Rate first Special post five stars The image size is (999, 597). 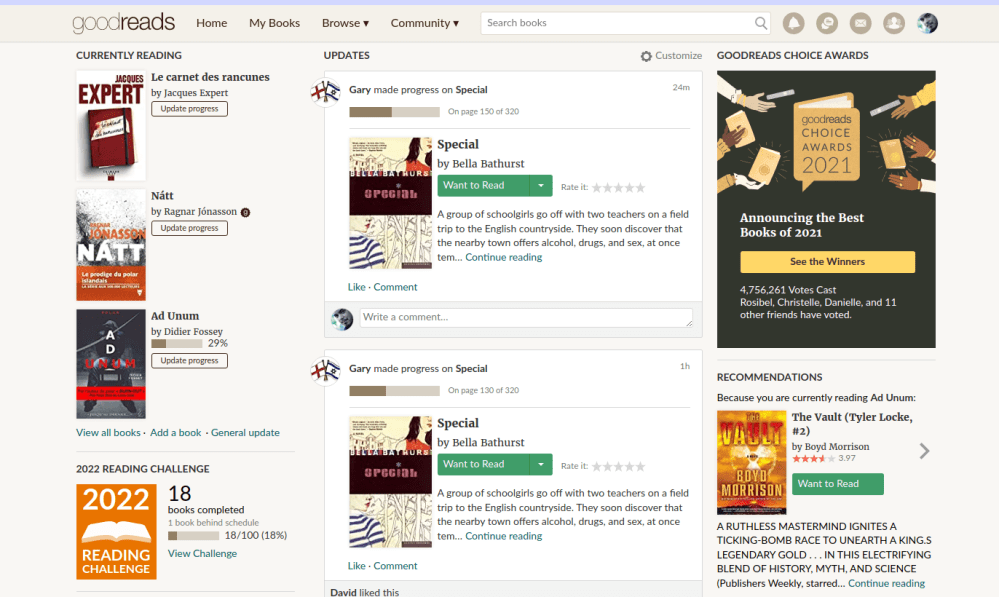tap(640, 187)
